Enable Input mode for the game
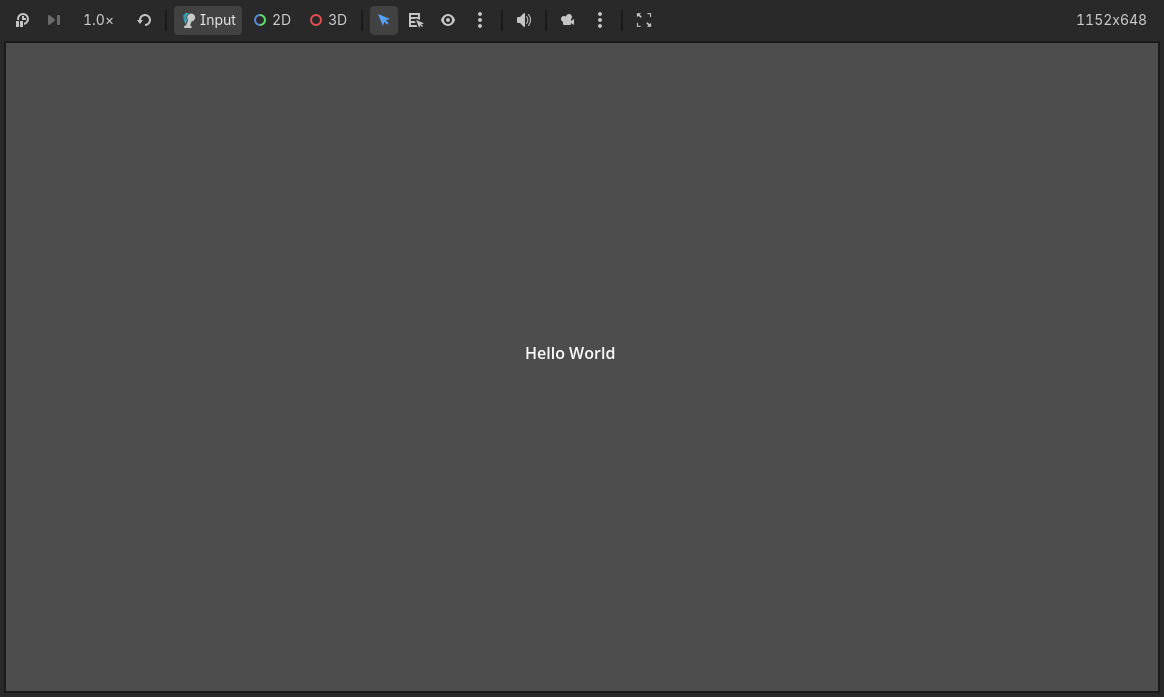The width and height of the screenshot is (1164, 697). coord(208,20)
